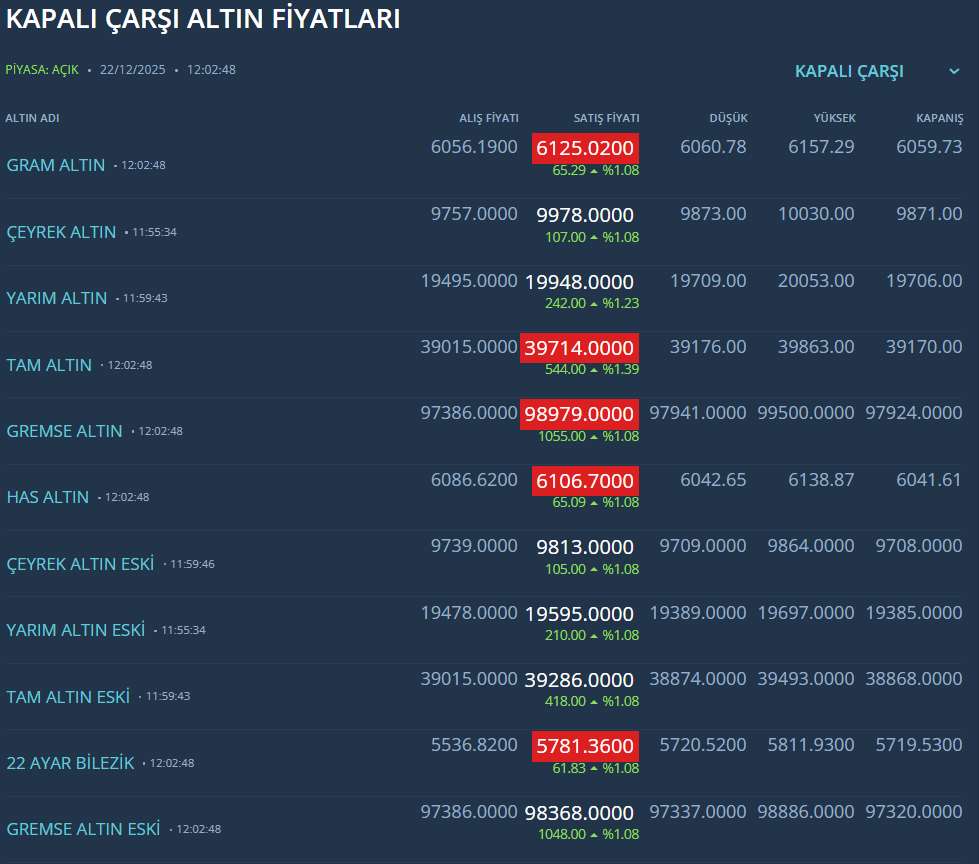This screenshot has width=979, height=864.
Task: Click the TAM ALTIN ESKİ name
Action: (68, 697)
